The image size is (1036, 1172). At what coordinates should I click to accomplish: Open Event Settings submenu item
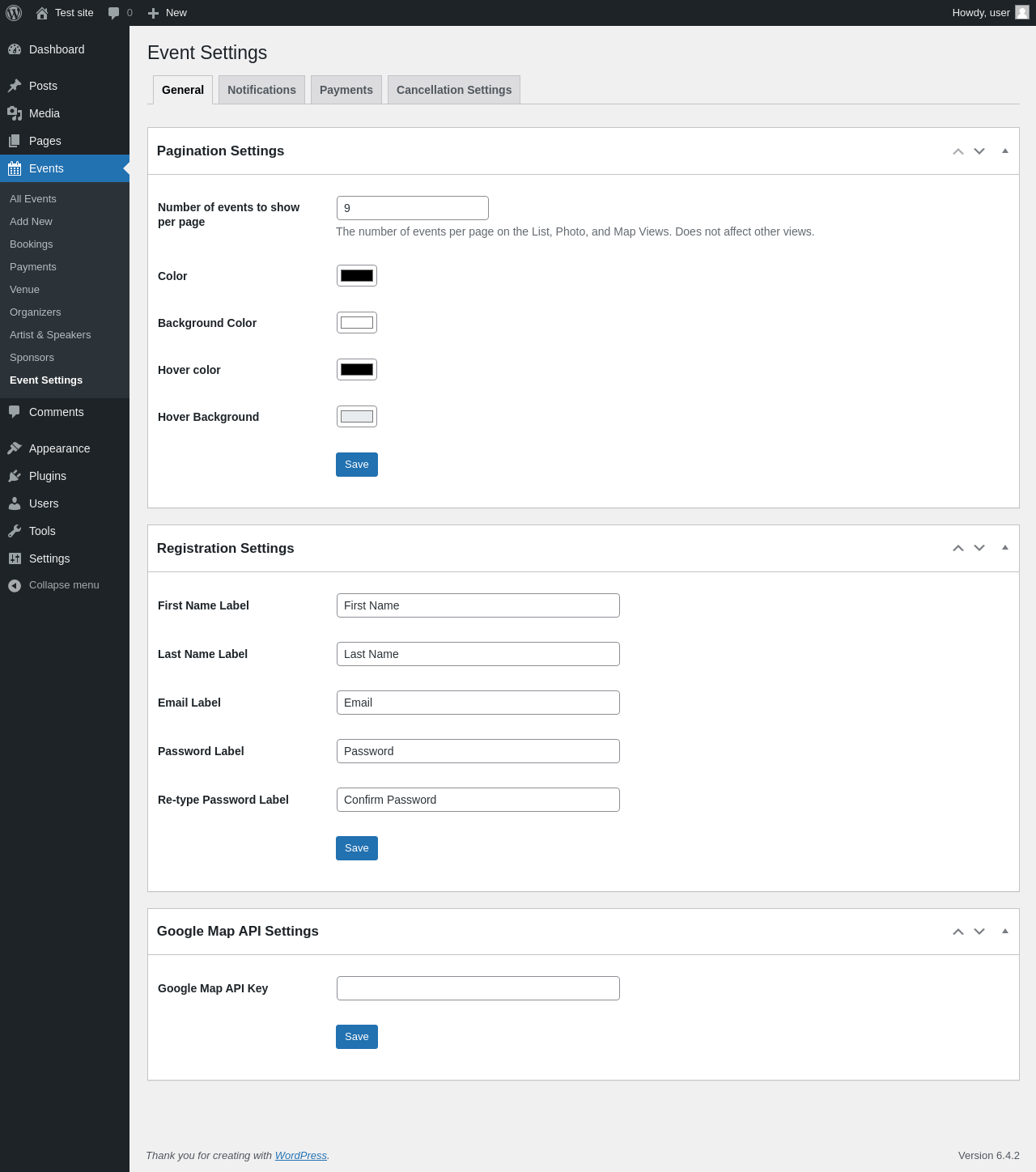pyautogui.click(x=46, y=380)
